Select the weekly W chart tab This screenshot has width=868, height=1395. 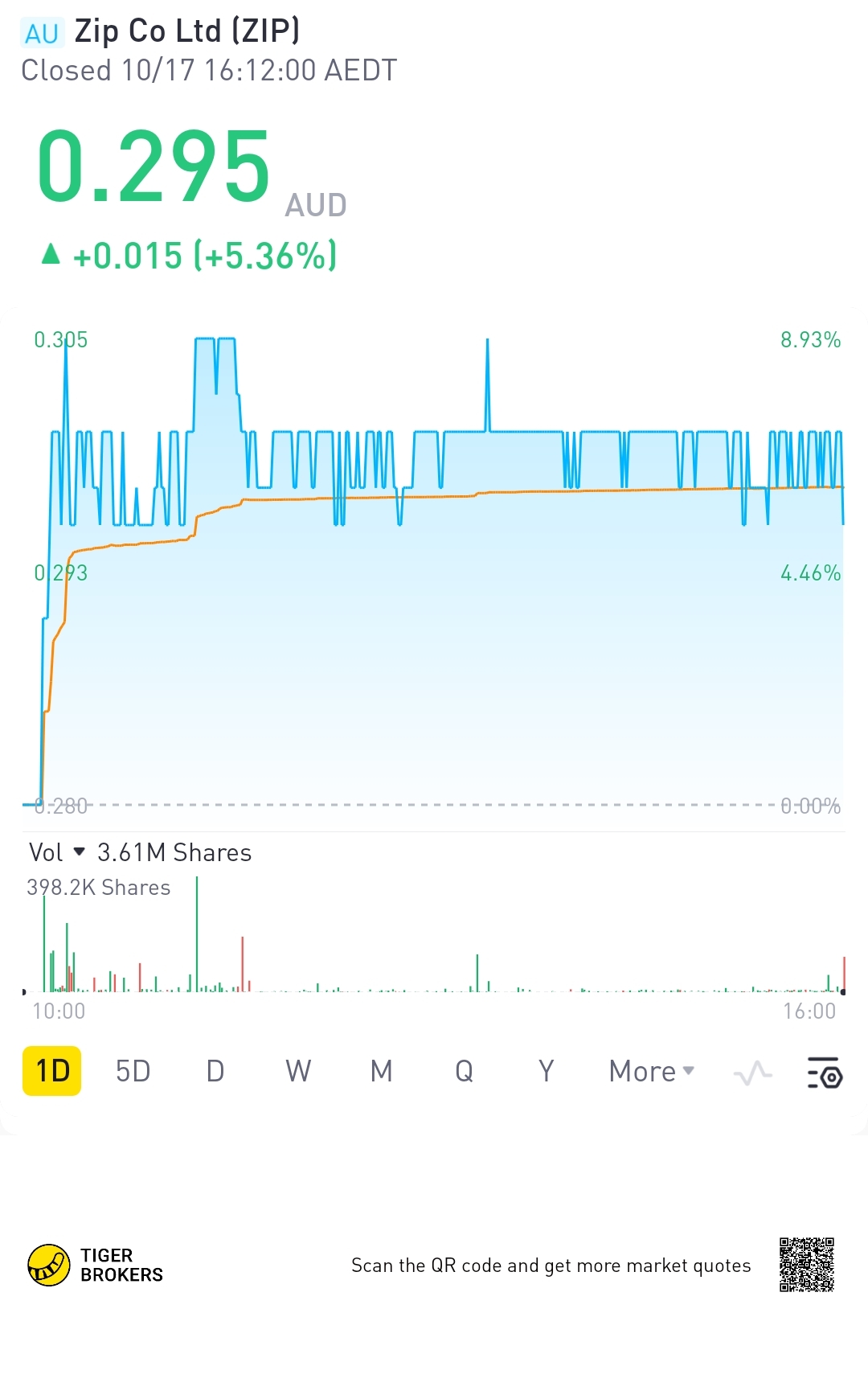298,1072
